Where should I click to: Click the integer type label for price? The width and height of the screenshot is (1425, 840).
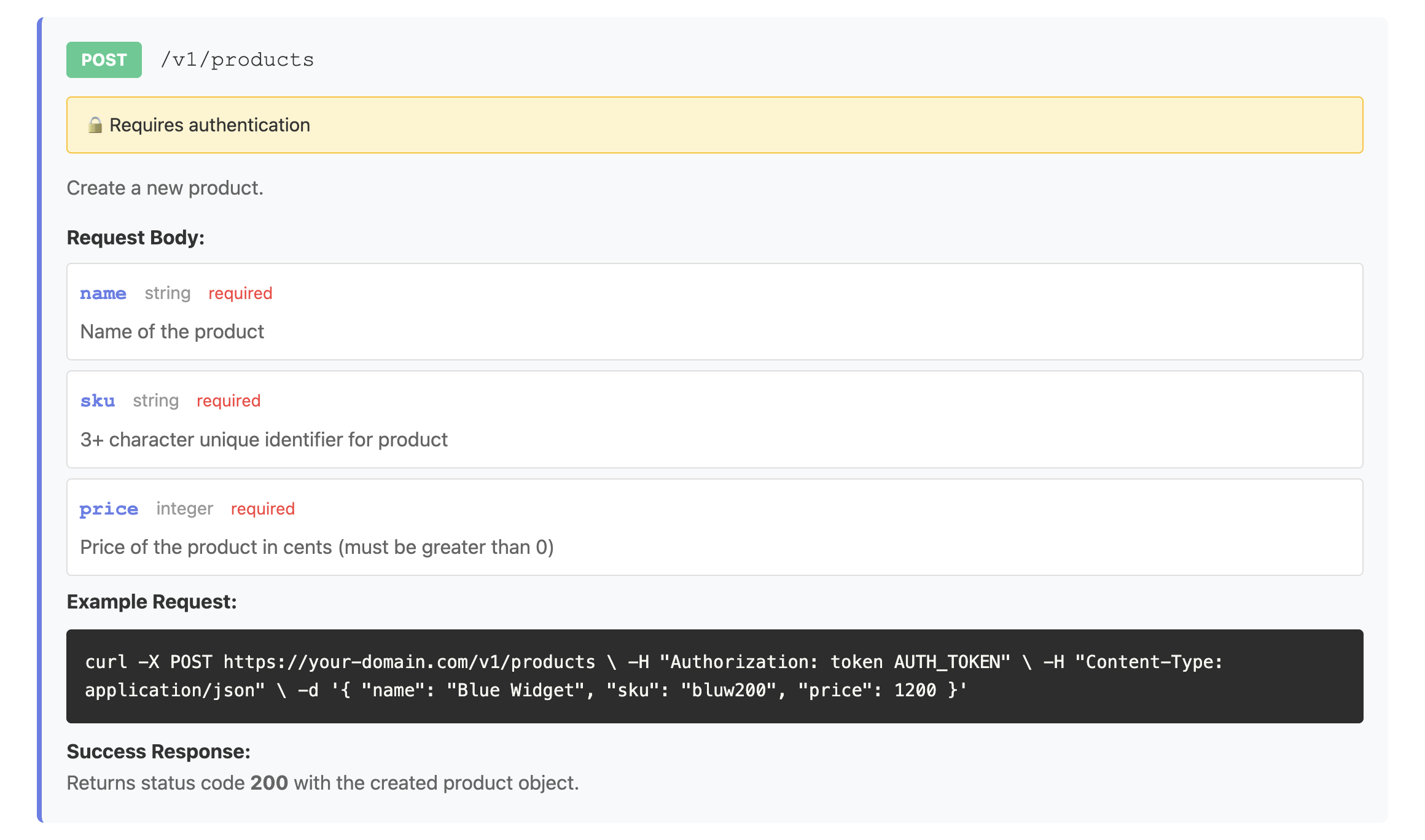click(x=184, y=509)
